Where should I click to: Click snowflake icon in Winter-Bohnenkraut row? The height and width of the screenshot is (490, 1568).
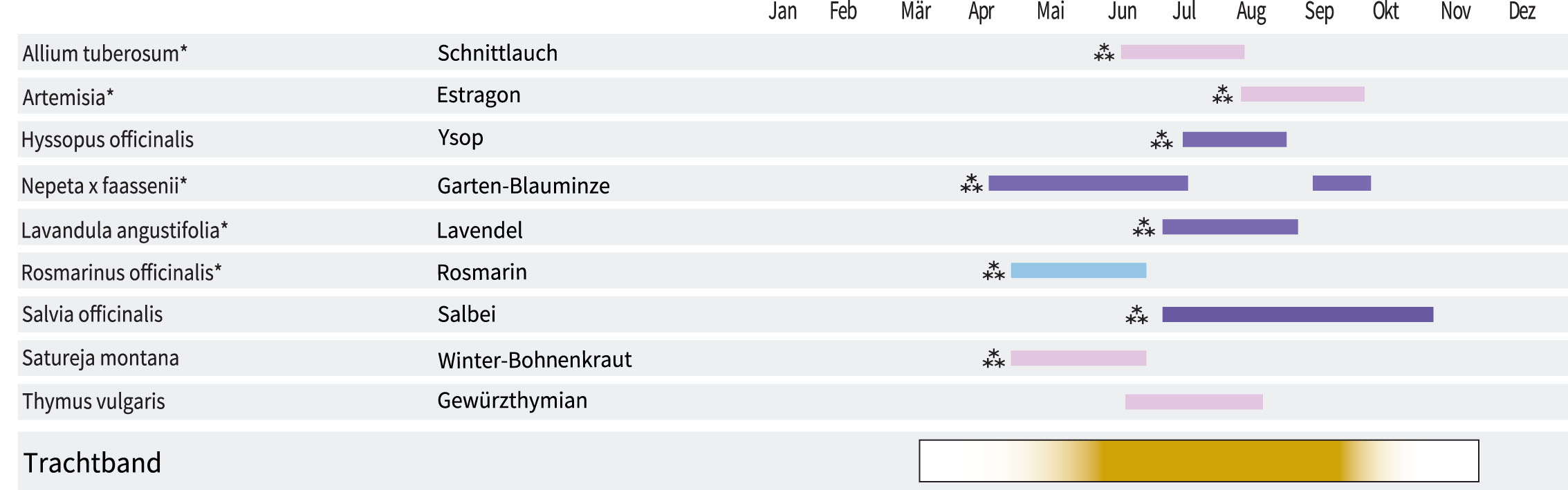point(993,359)
